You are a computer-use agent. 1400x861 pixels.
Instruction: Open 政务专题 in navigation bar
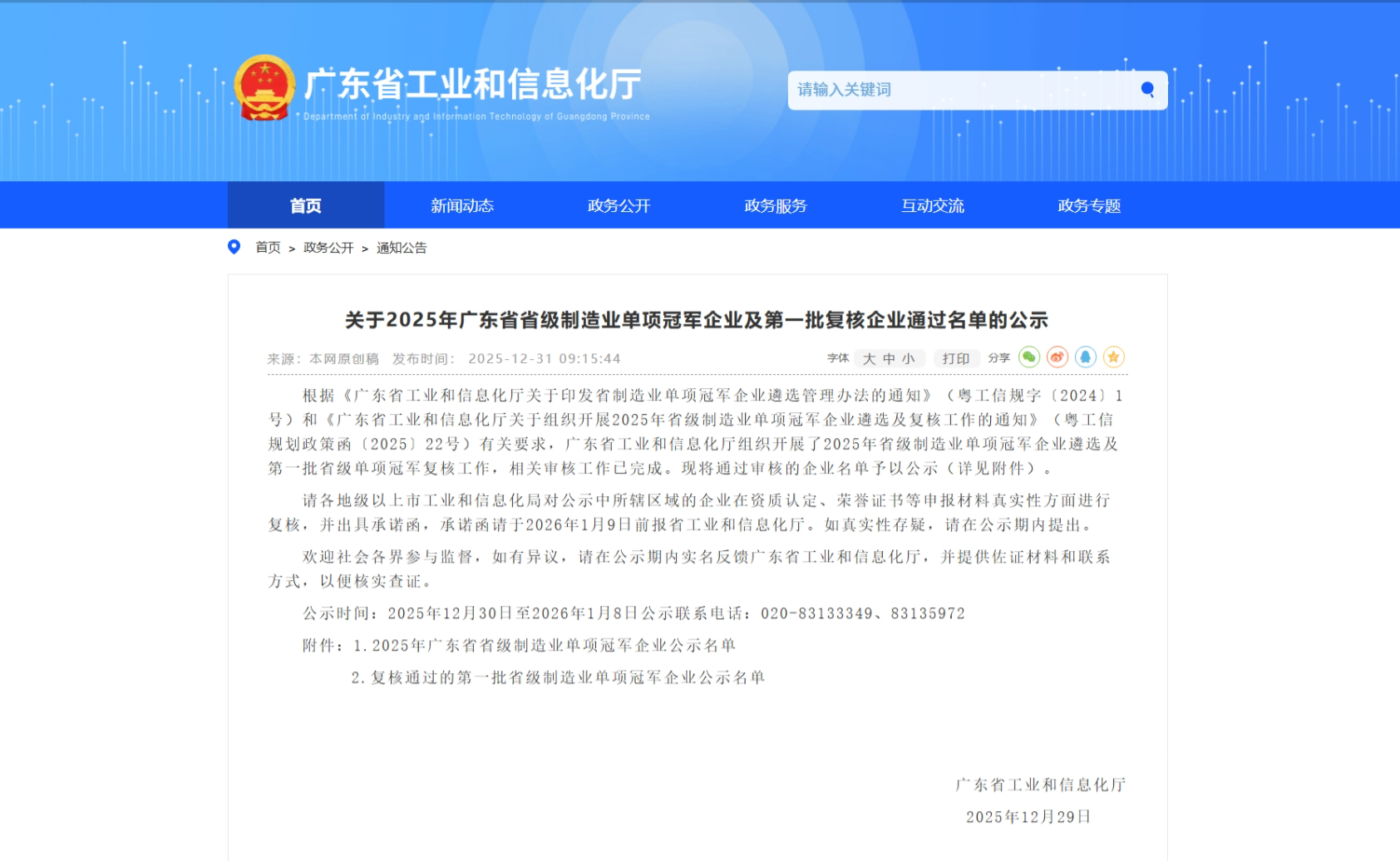click(1089, 205)
